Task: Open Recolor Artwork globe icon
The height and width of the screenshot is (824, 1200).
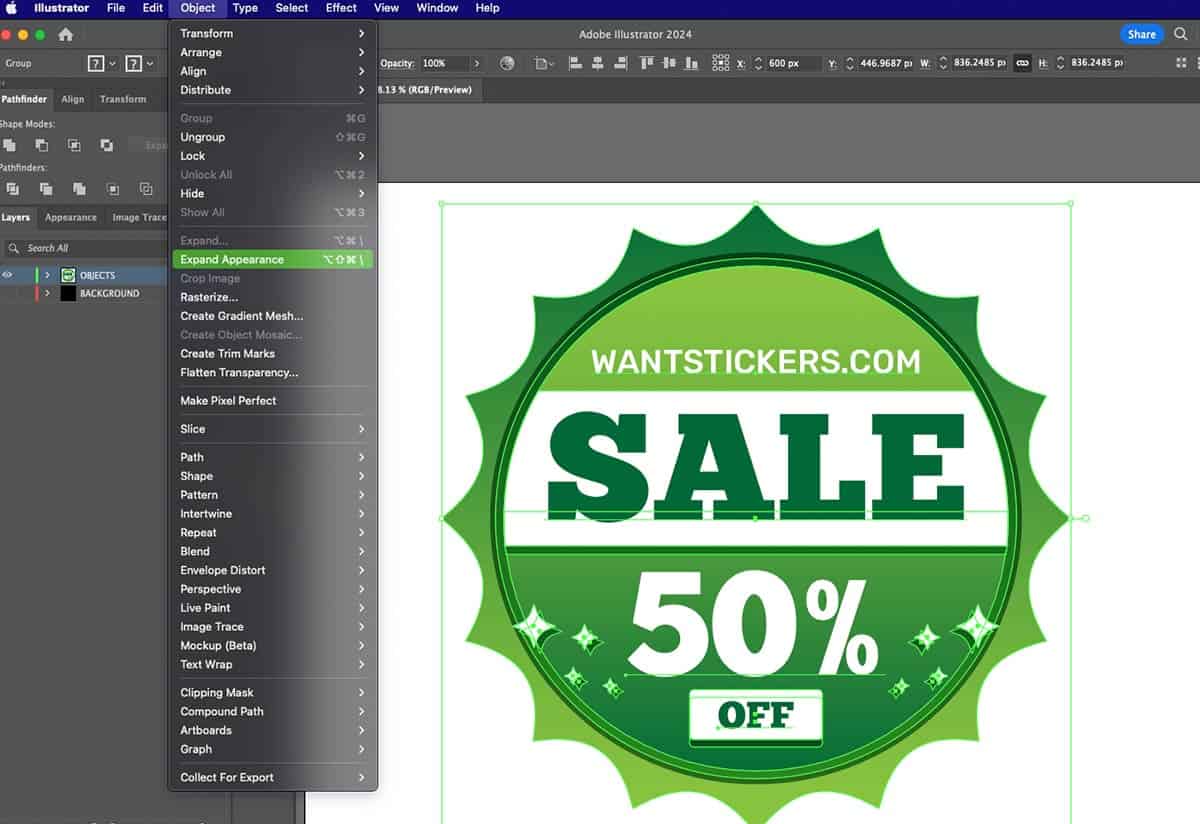Action: pyautogui.click(x=507, y=63)
